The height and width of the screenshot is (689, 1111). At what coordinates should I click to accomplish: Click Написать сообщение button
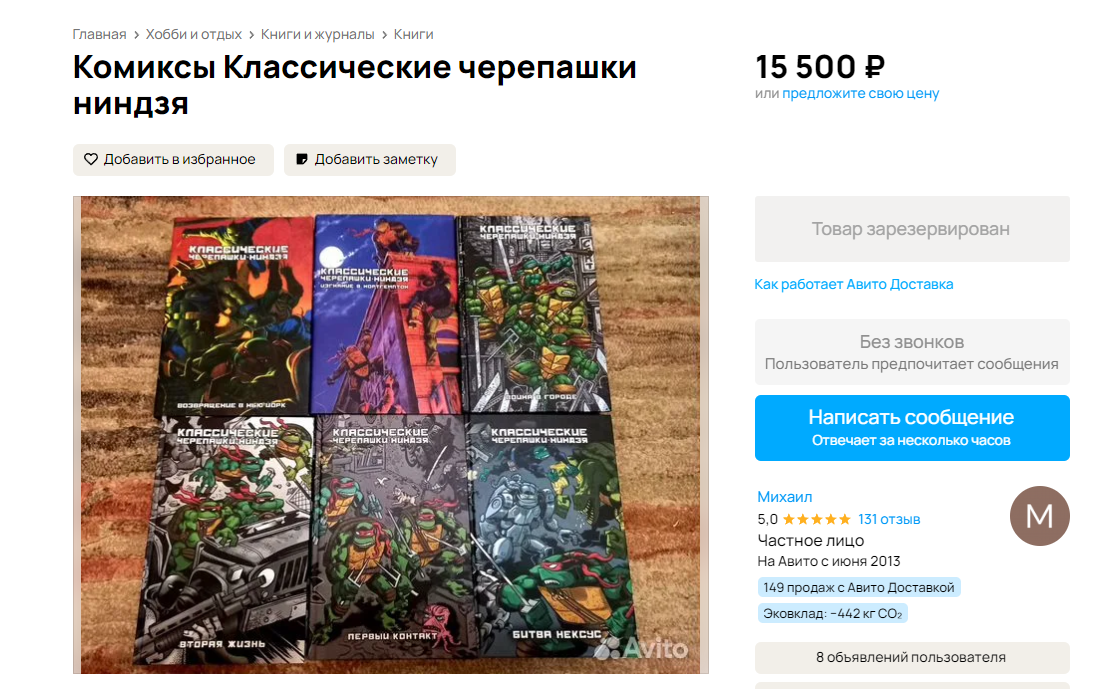912,427
